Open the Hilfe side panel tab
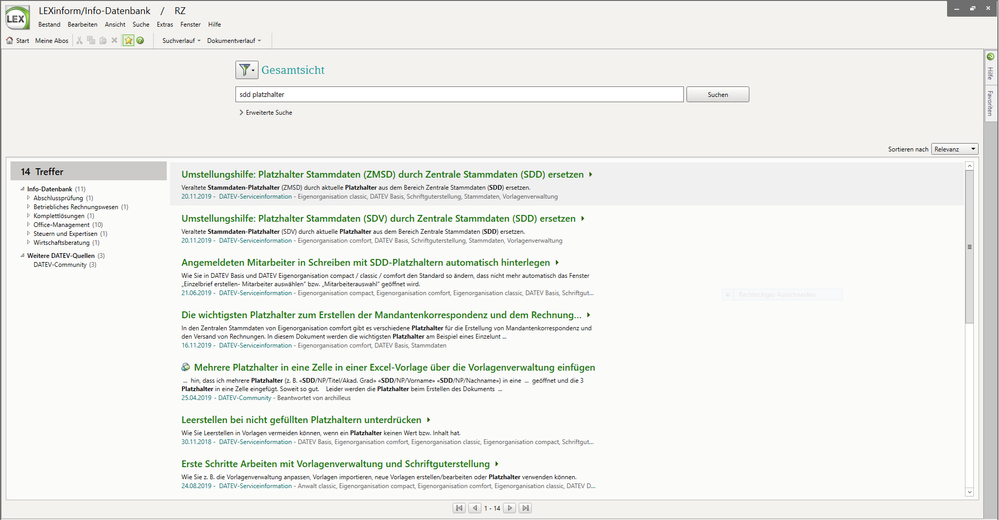 point(990,67)
